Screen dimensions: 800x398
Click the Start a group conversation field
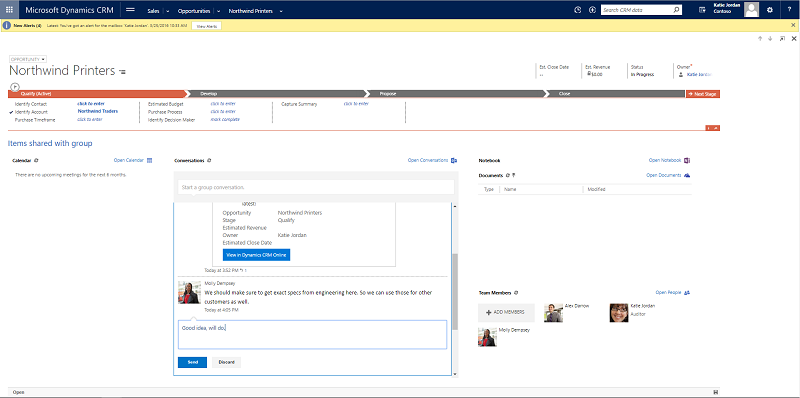315,187
